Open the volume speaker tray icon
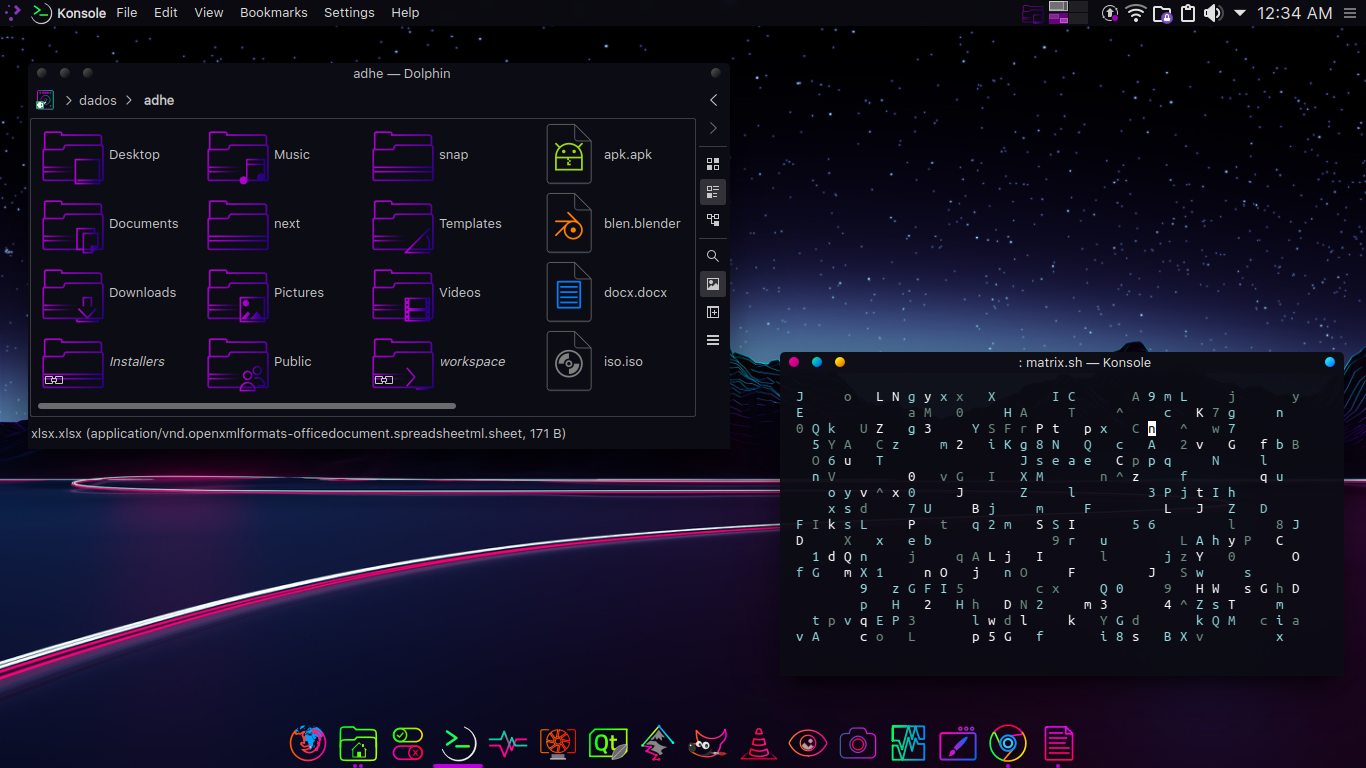 pos(1213,13)
